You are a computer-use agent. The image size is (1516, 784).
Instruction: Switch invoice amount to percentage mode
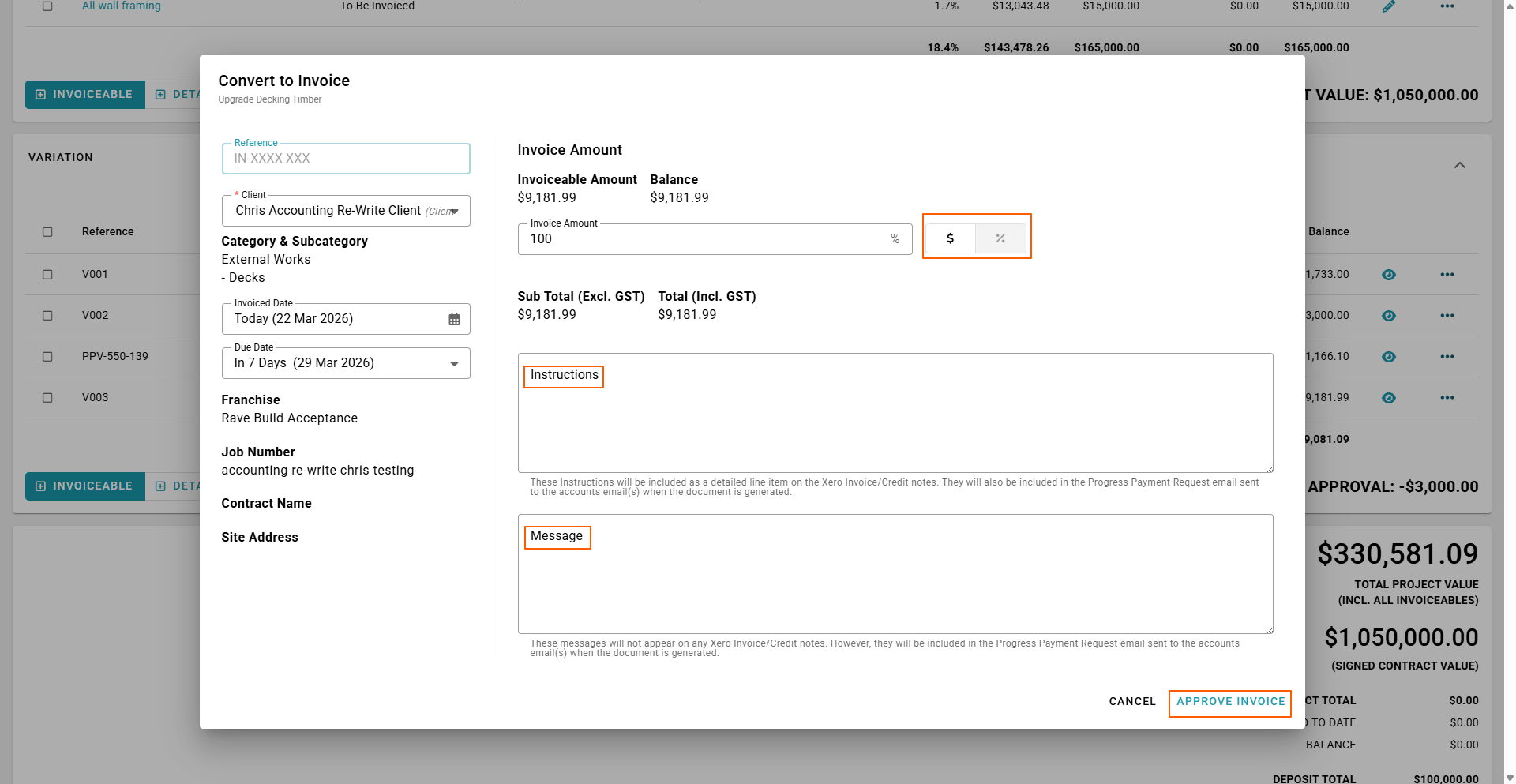click(x=1000, y=238)
